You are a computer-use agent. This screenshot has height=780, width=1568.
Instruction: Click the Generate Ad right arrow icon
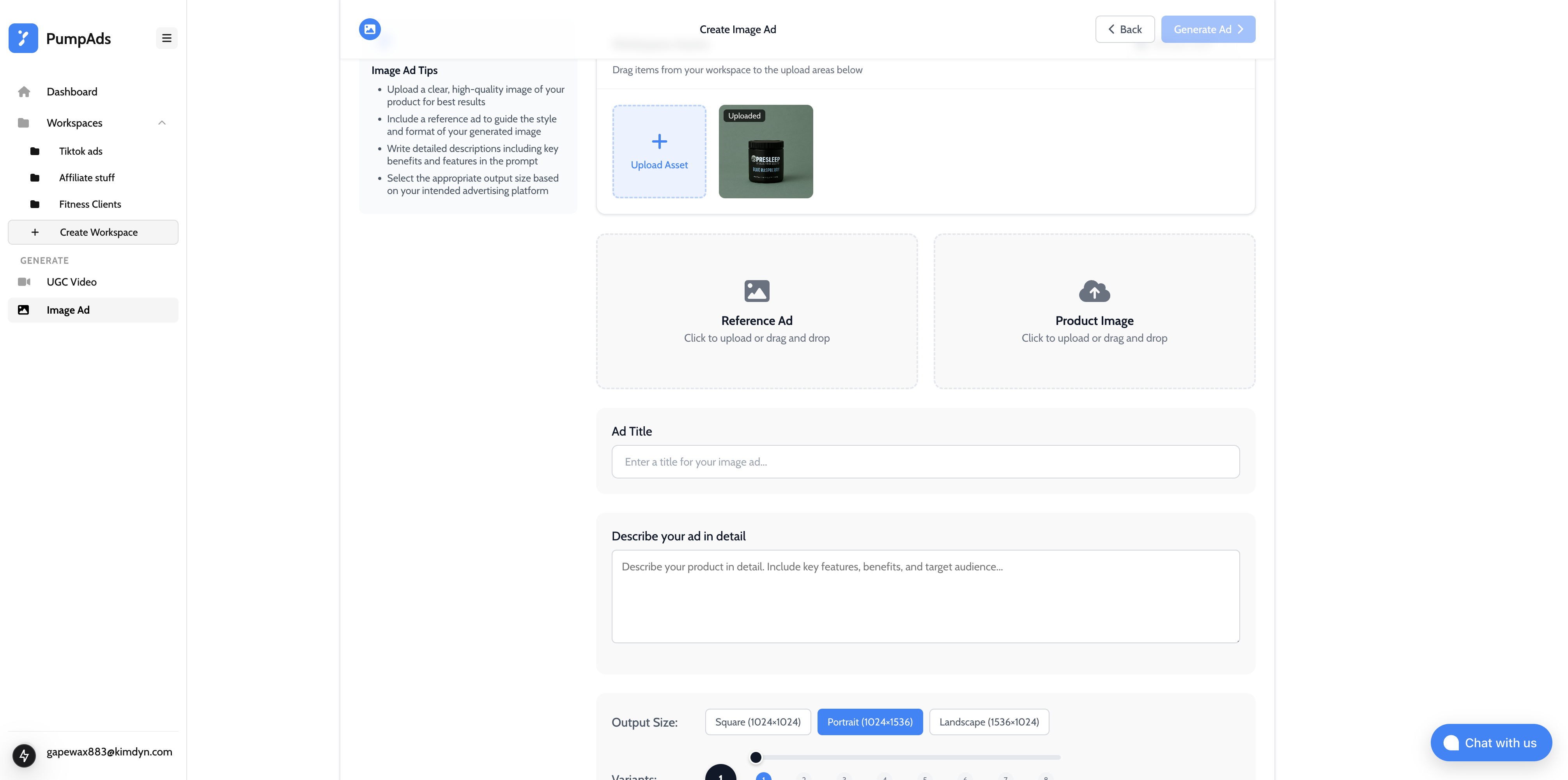(x=1241, y=29)
